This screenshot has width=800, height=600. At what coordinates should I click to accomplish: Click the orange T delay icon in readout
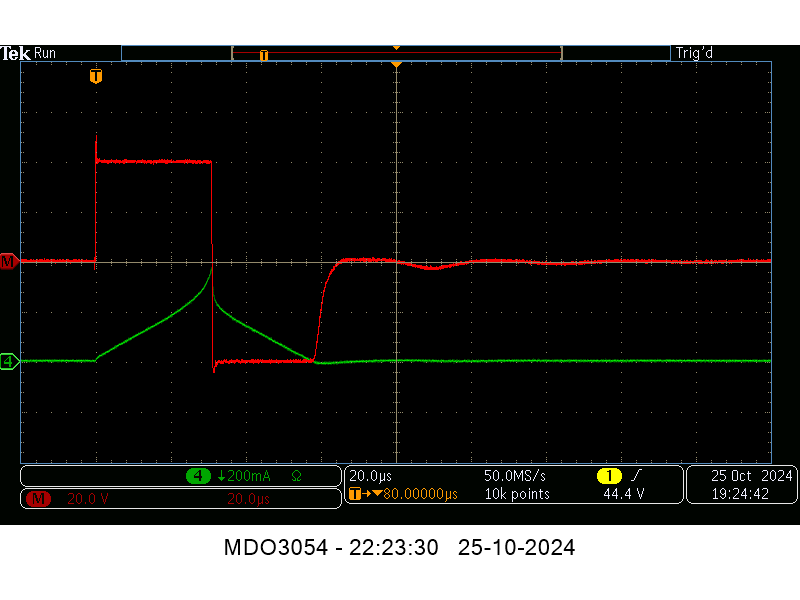354,494
